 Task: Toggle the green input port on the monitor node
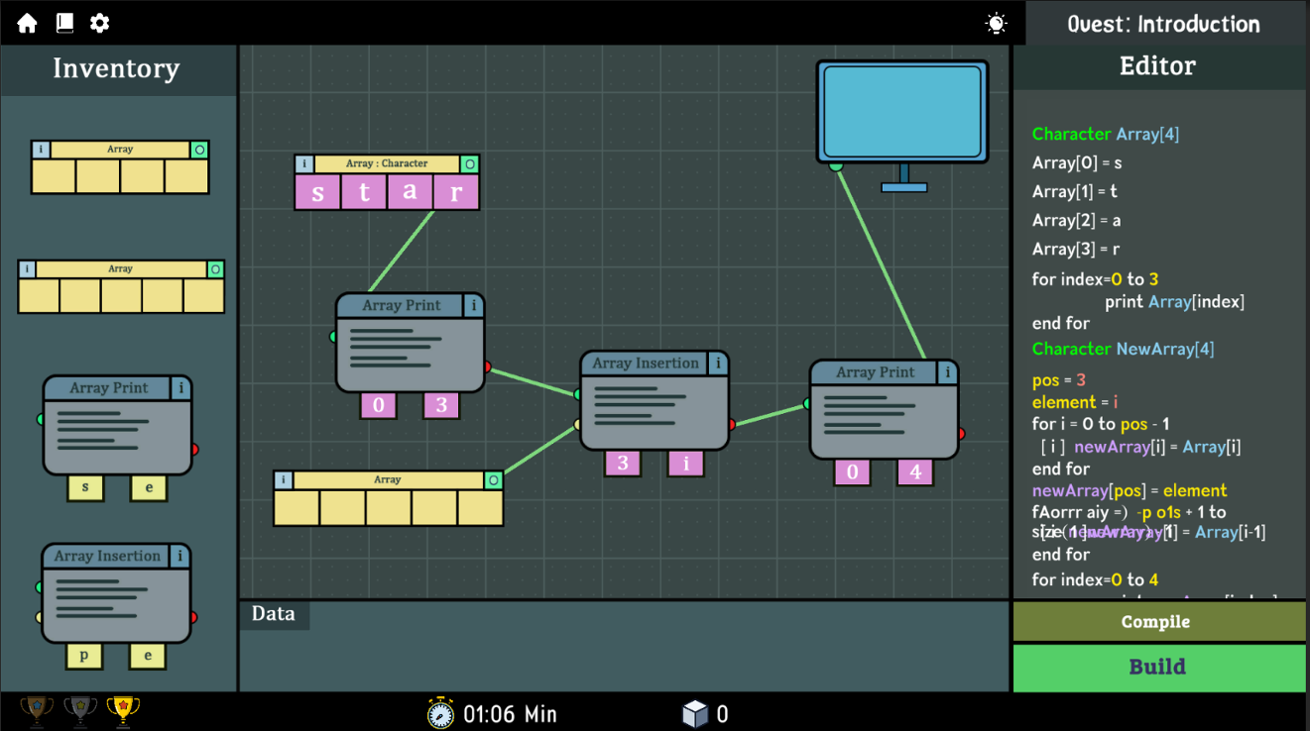[x=836, y=169]
